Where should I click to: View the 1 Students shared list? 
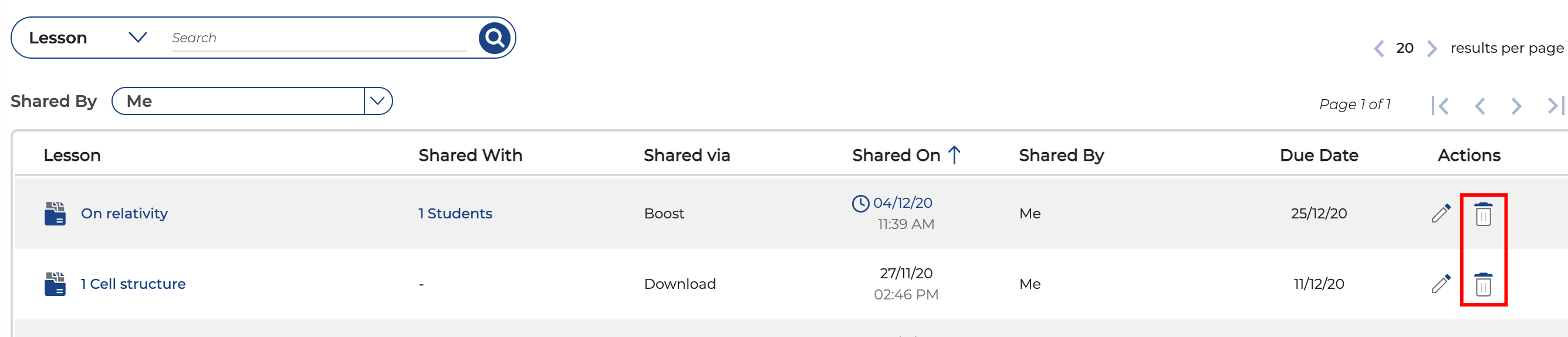pyautogui.click(x=455, y=213)
